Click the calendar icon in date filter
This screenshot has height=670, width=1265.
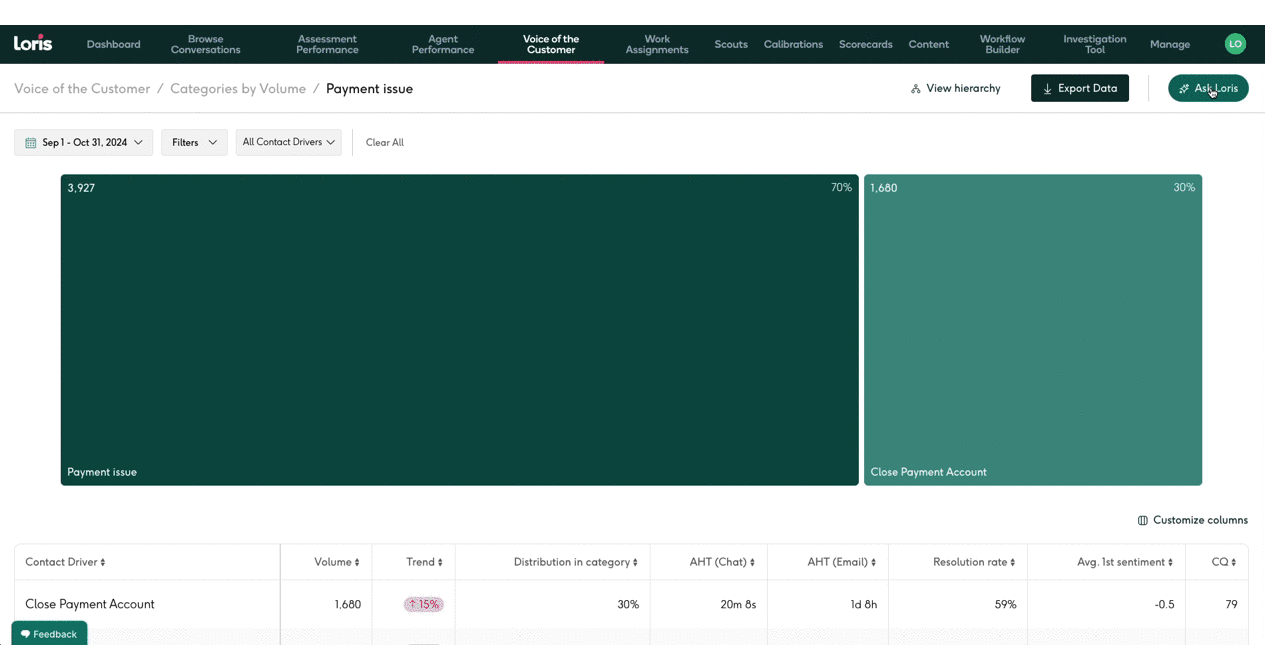click(x=30, y=143)
